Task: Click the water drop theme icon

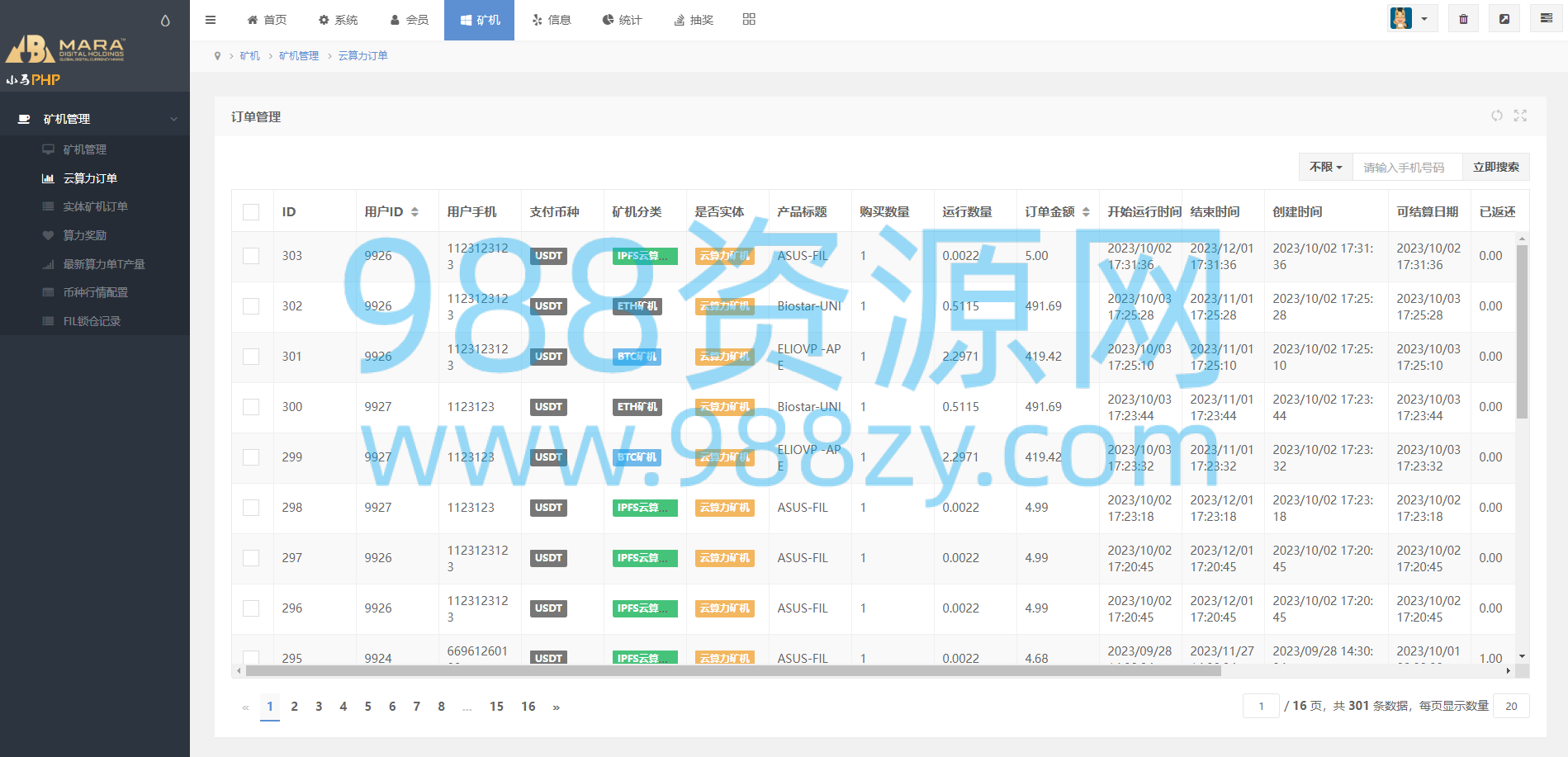Action: pyautogui.click(x=165, y=21)
